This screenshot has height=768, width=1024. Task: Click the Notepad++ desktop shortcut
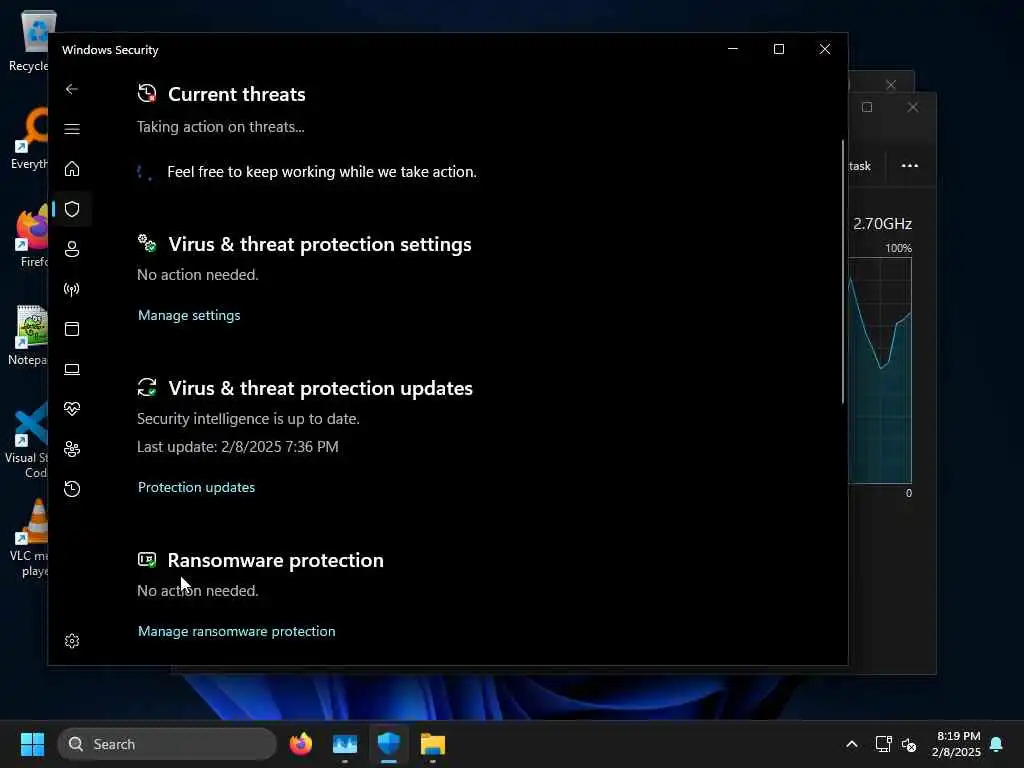pos(29,336)
